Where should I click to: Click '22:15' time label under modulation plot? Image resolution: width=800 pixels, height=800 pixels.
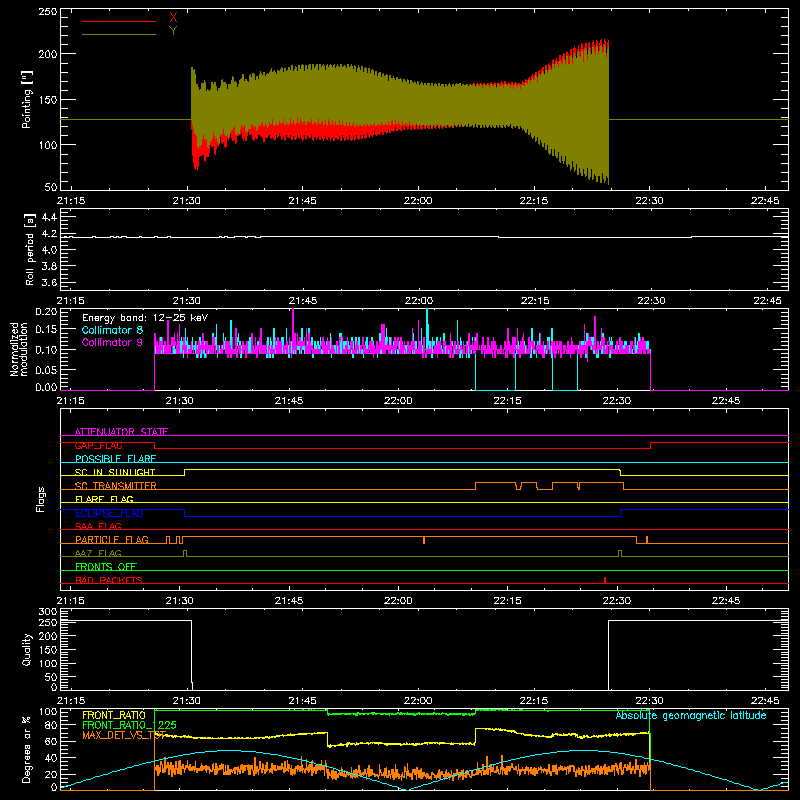point(507,401)
